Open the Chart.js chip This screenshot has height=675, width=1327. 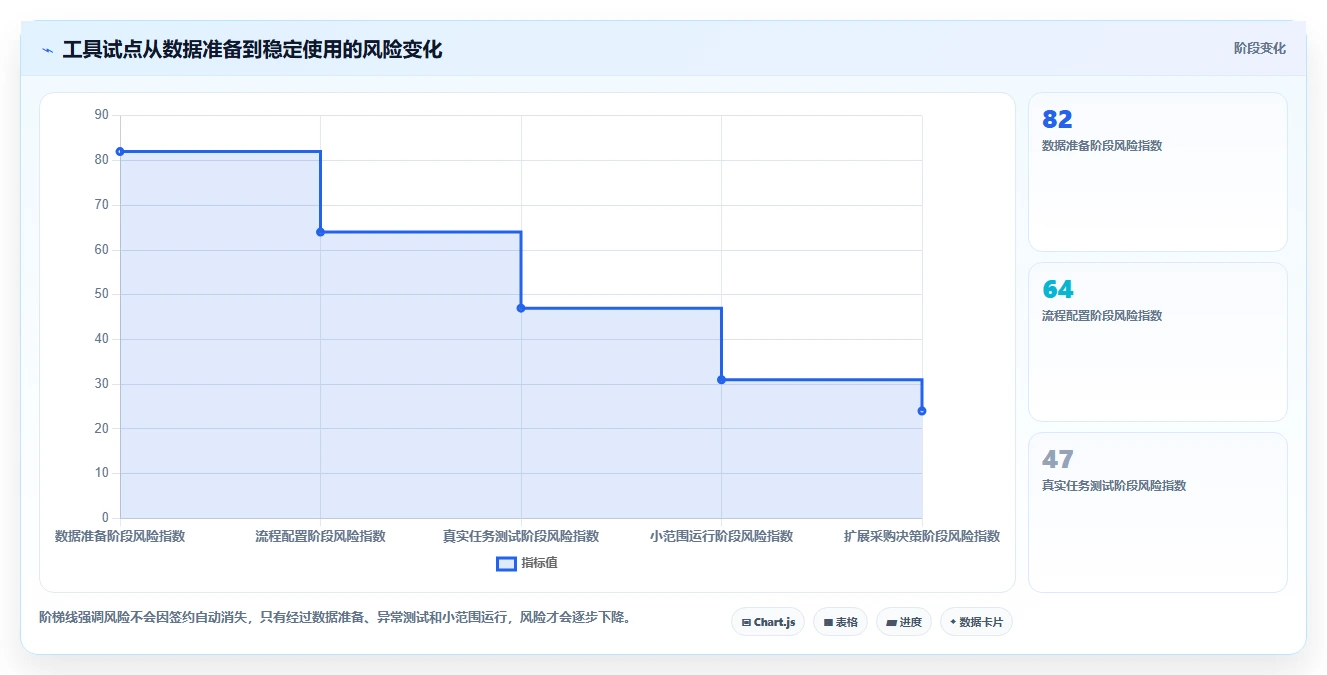tap(768, 622)
